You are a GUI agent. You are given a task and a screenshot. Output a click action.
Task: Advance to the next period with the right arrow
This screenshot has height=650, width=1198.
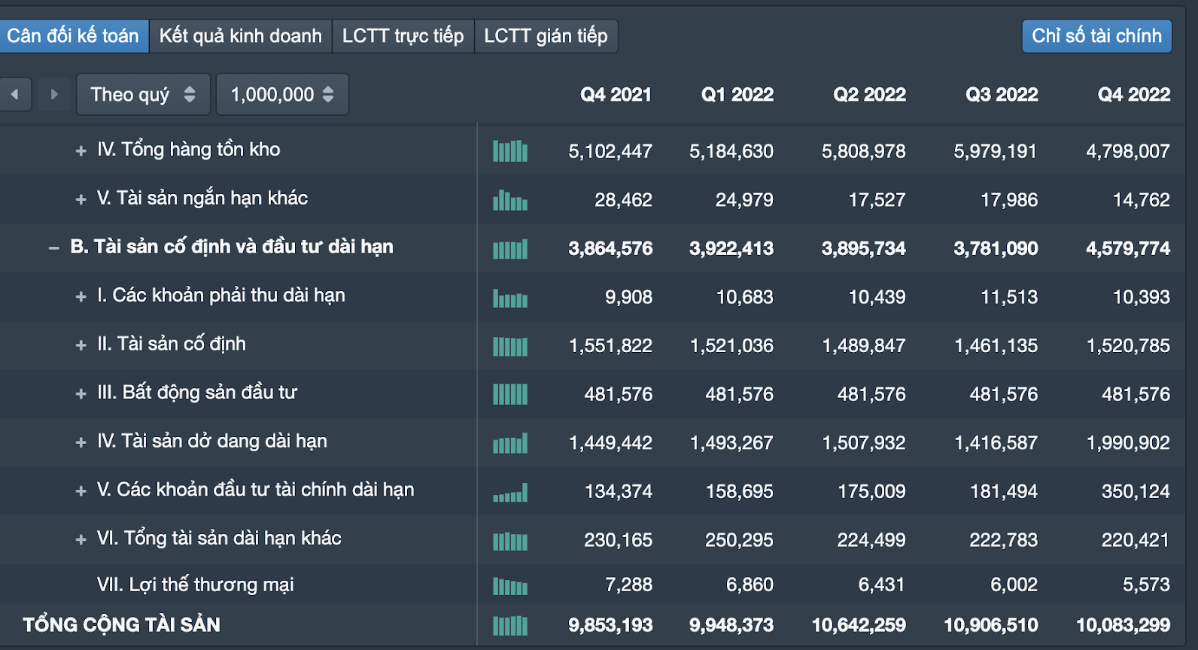pos(54,95)
